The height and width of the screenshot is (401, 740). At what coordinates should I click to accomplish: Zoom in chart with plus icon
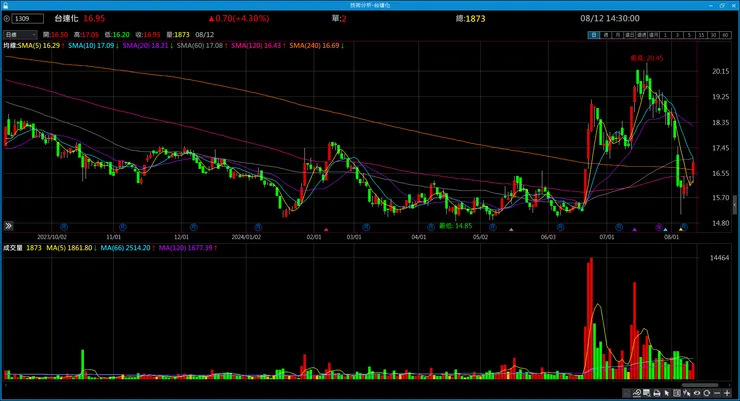click(x=727, y=393)
